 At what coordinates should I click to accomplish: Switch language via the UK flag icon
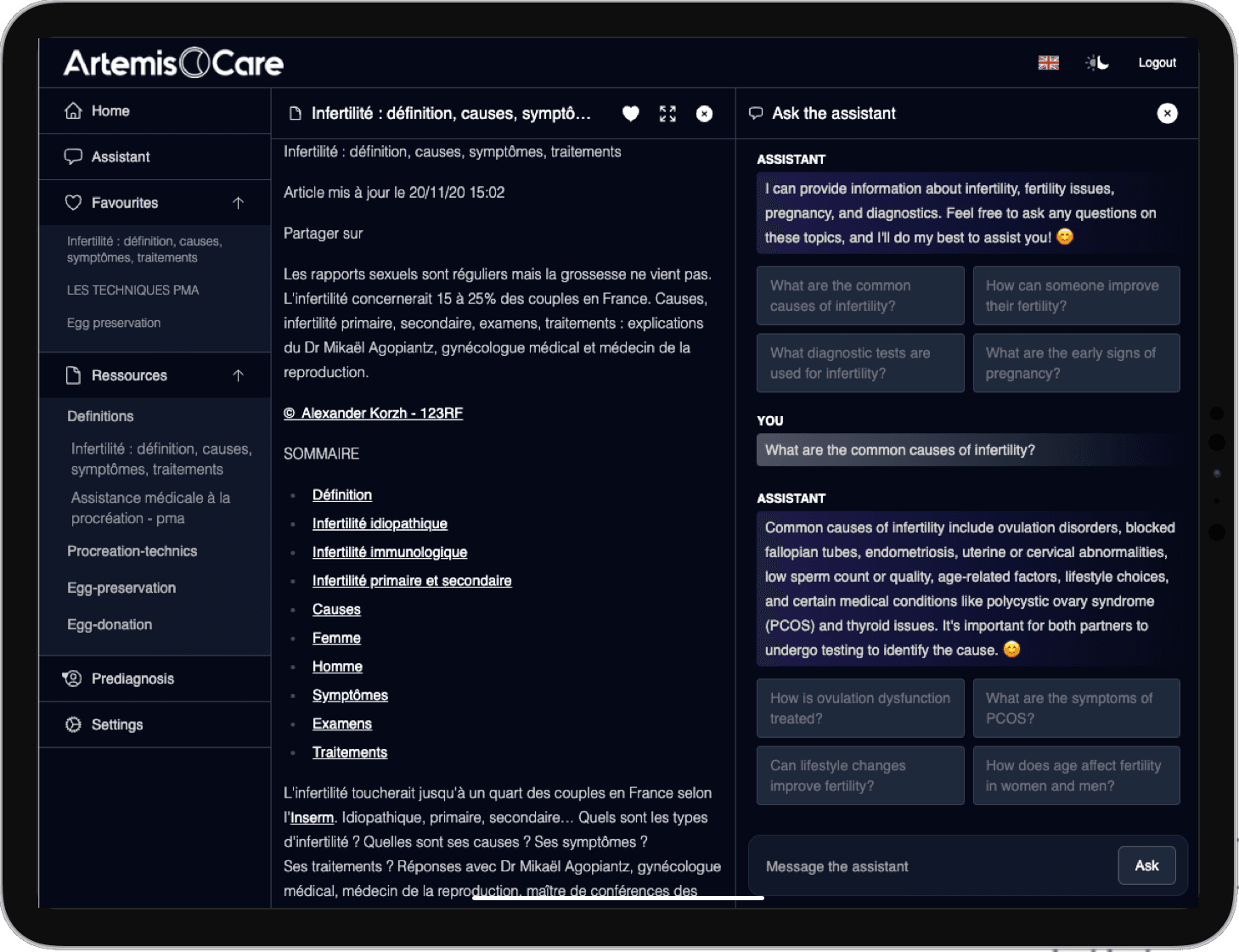1049,63
